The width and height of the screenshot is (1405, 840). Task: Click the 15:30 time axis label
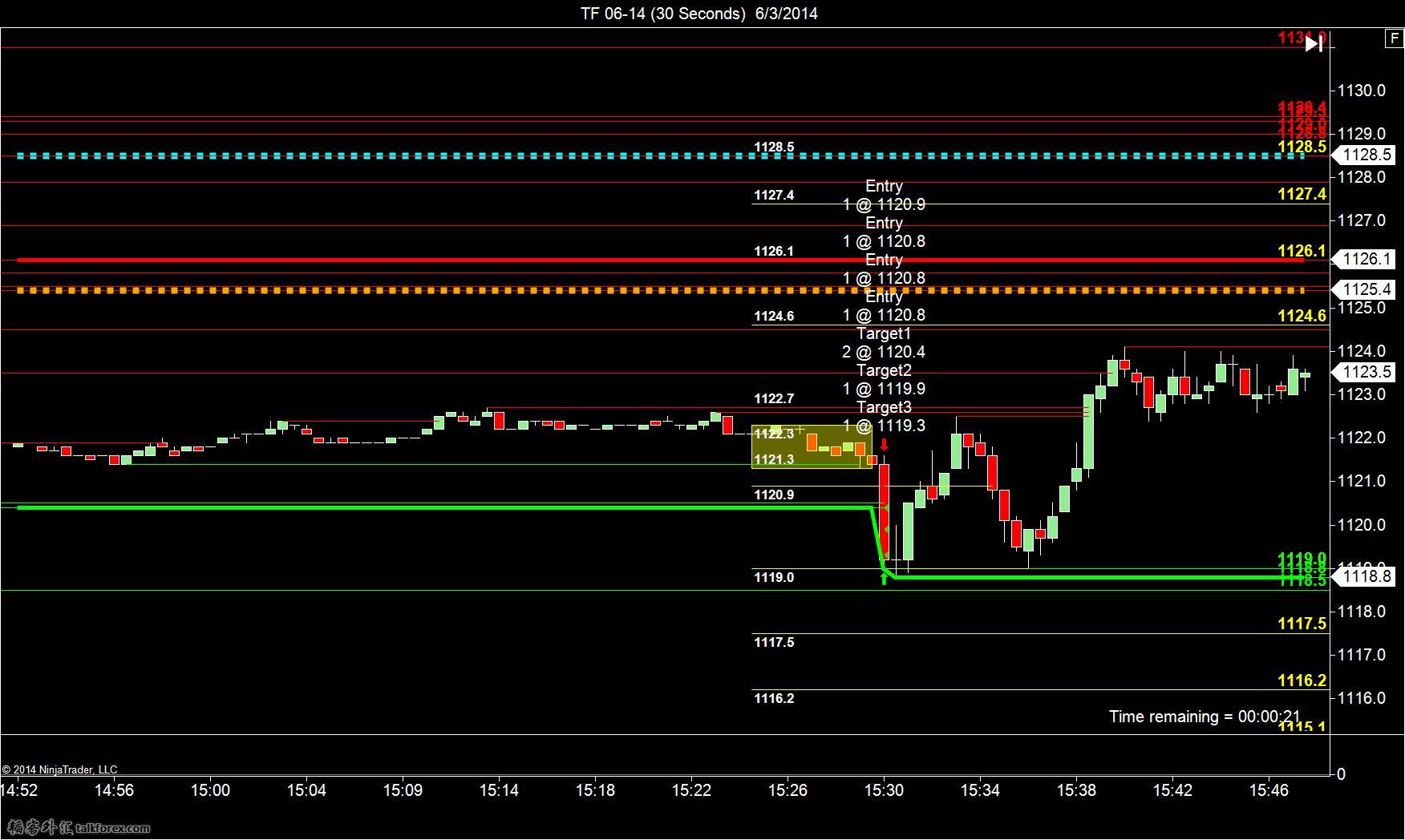[x=884, y=790]
